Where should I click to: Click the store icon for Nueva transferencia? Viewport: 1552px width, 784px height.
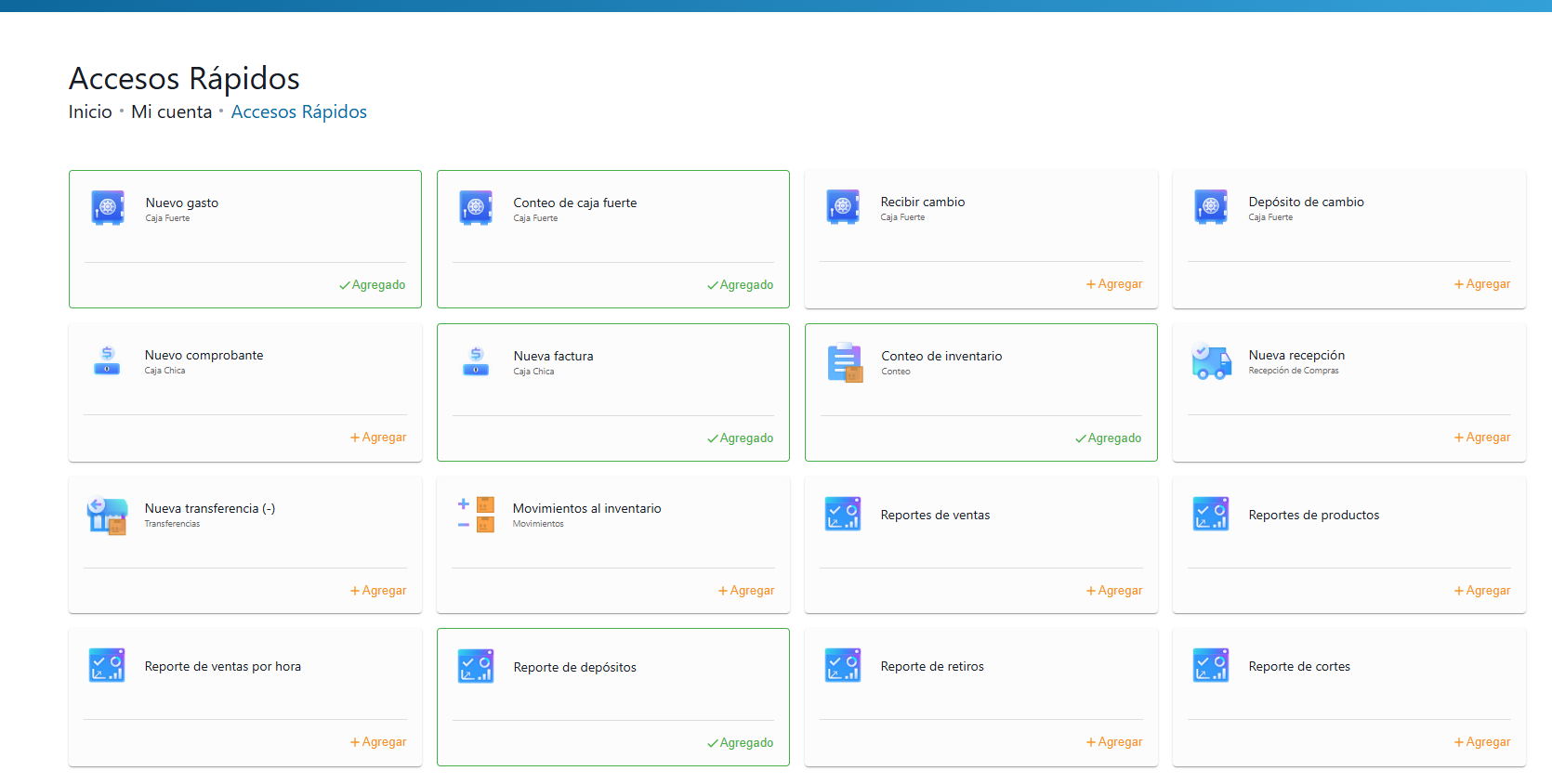click(x=107, y=515)
